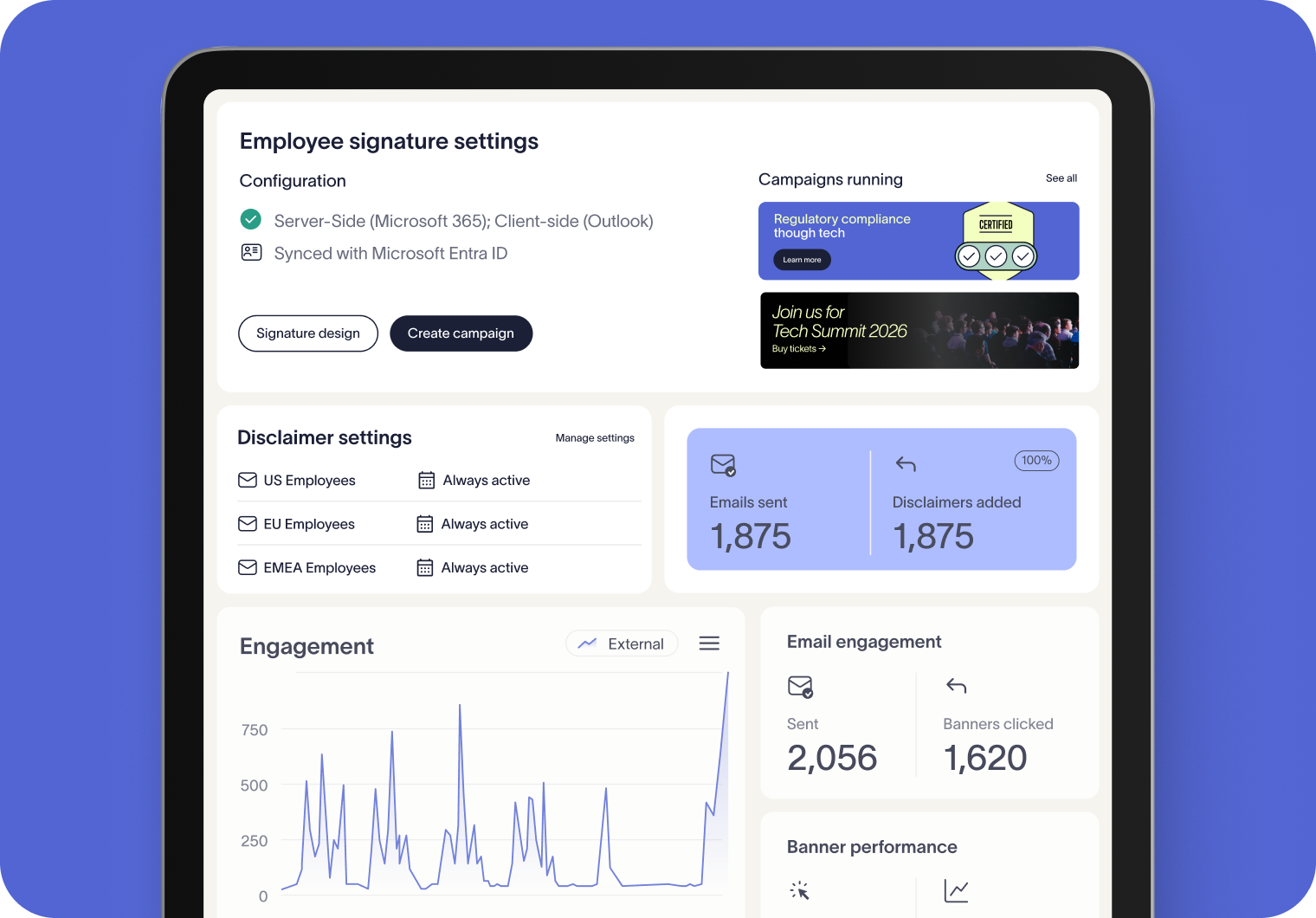Open See all campaigns link
This screenshot has width=1316, height=918.
pos(1061,178)
